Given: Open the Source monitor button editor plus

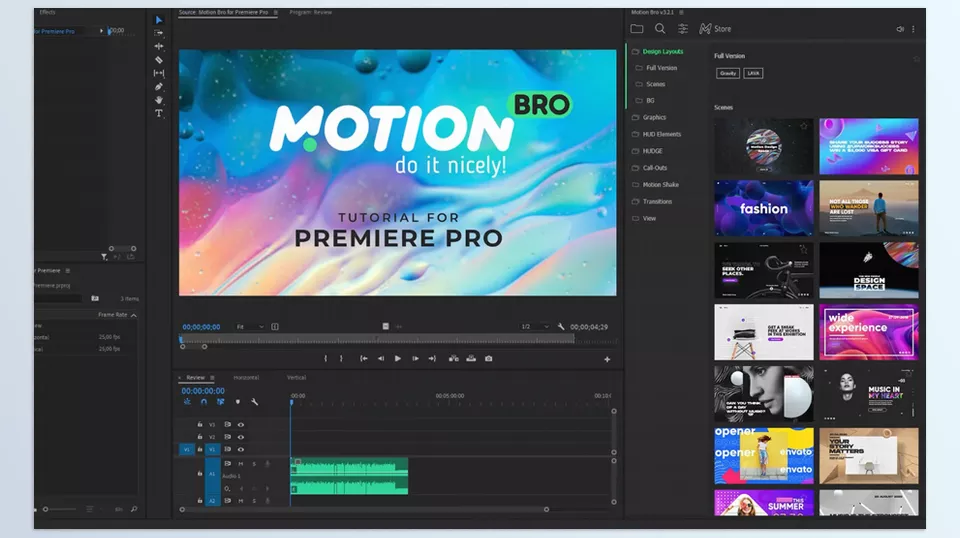Looking at the screenshot, I should [x=607, y=359].
